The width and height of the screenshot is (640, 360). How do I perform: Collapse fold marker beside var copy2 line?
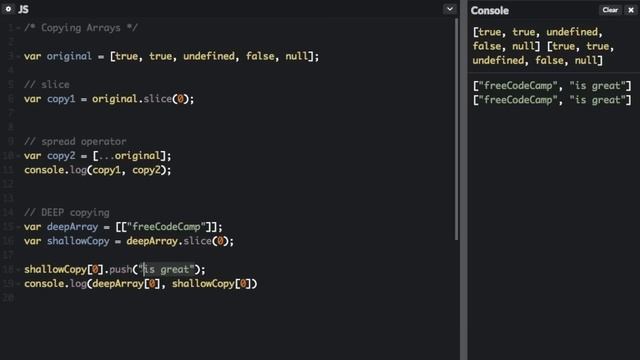pyautogui.click(x=18, y=156)
